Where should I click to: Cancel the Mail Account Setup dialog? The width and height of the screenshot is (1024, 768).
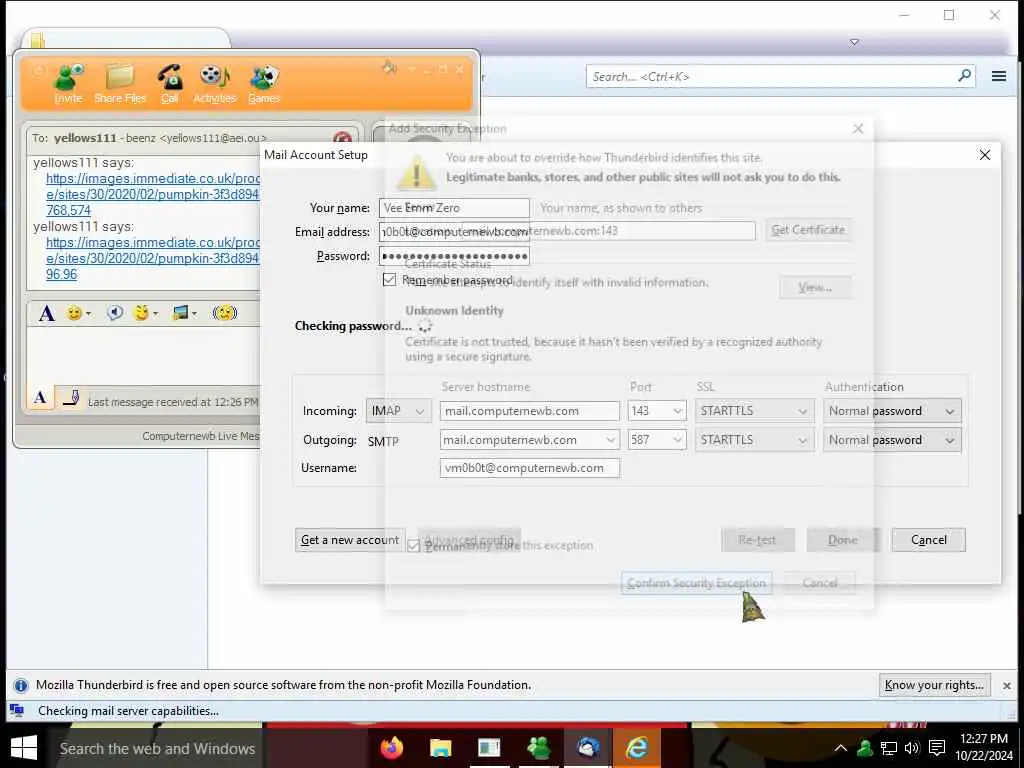pyautogui.click(x=929, y=540)
